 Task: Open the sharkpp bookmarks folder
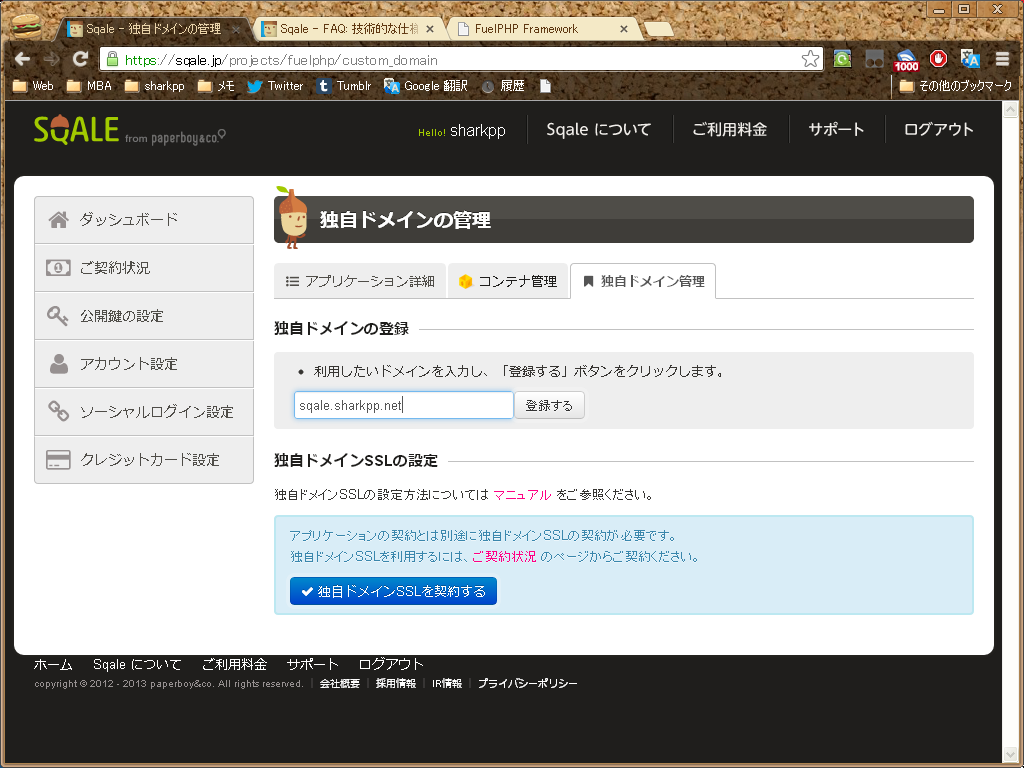pyautogui.click(x=155, y=86)
